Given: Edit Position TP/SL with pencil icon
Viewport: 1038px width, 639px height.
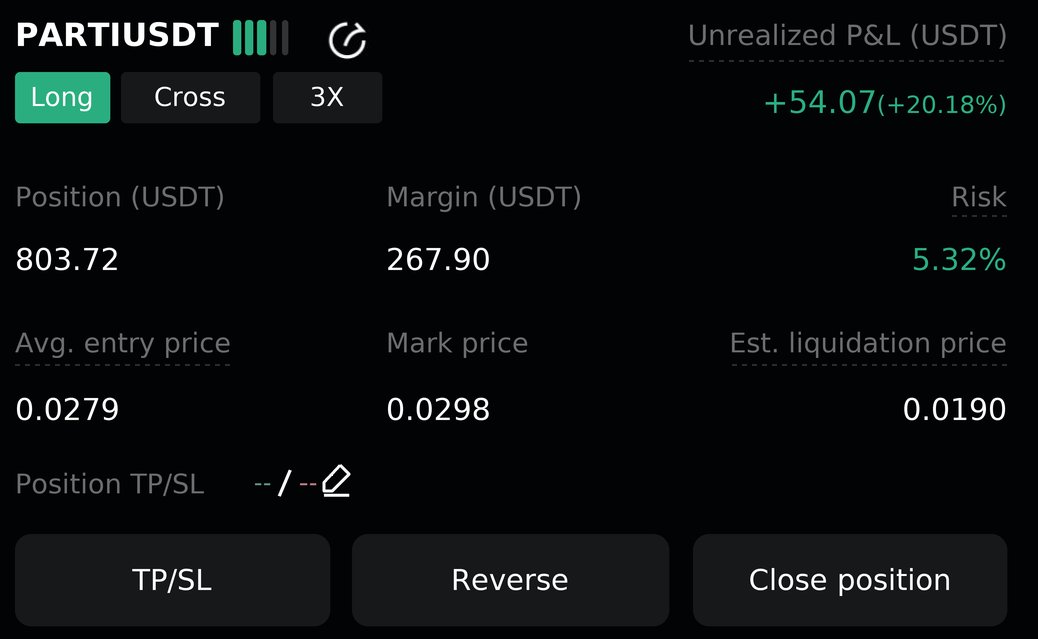Looking at the screenshot, I should (x=336, y=481).
